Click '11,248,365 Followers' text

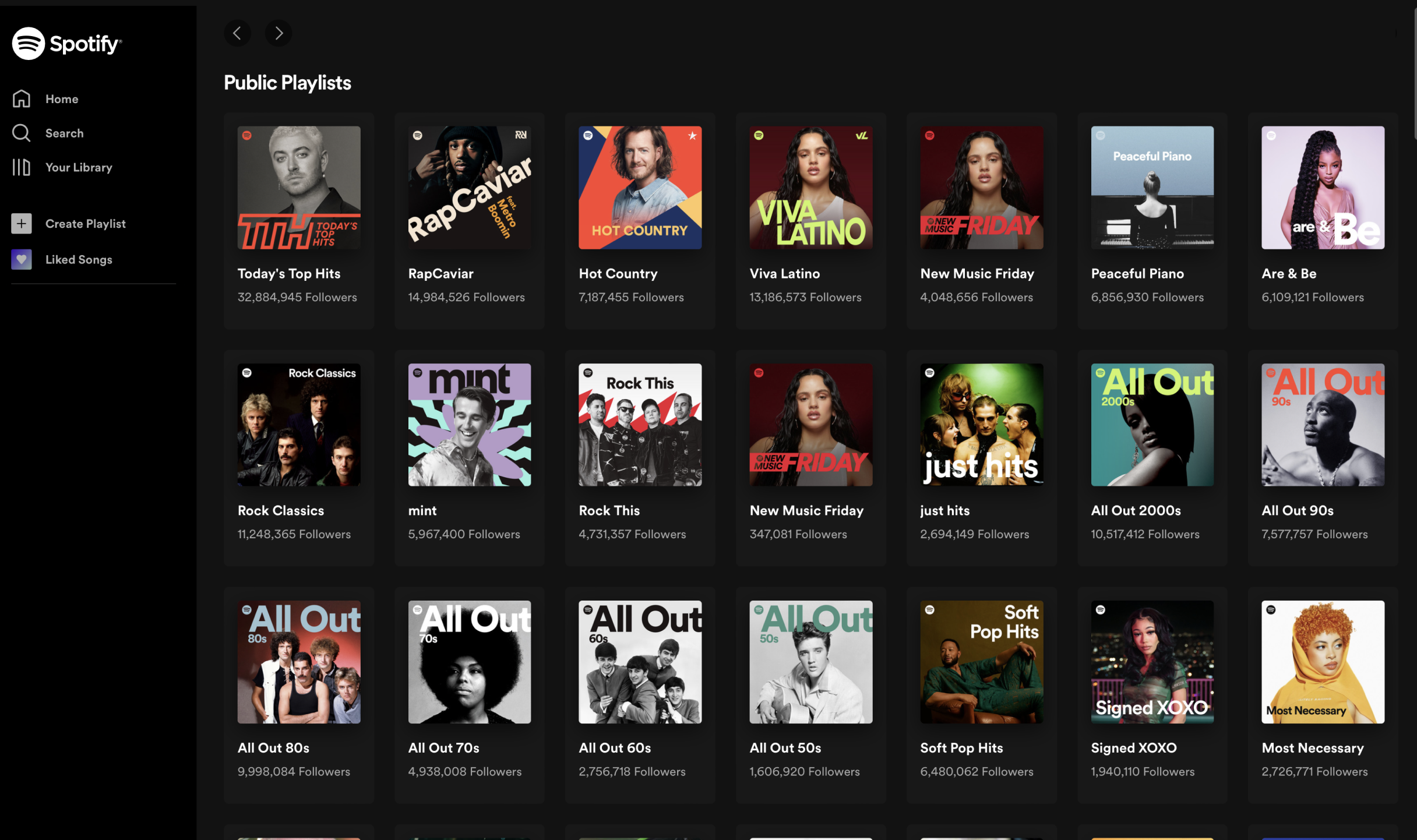click(294, 534)
